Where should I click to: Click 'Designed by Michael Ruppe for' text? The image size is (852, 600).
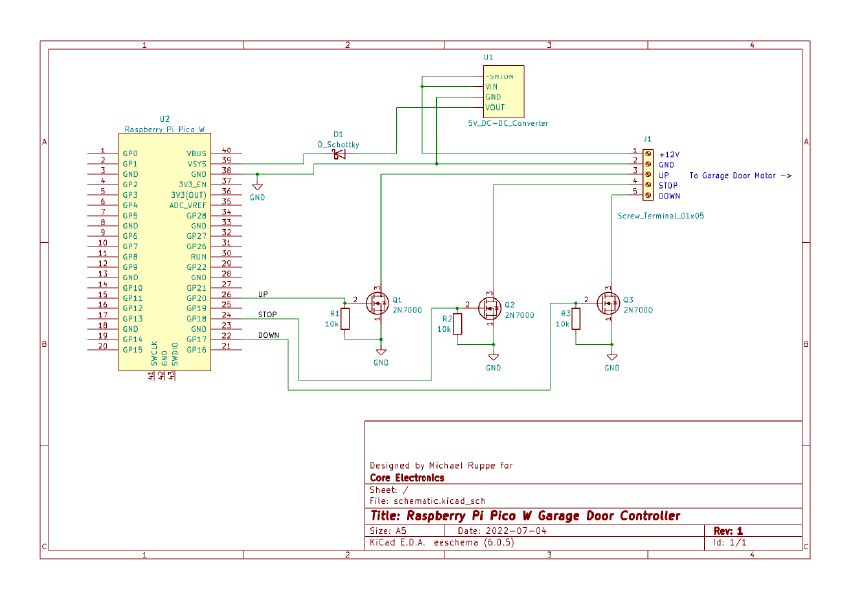click(441, 465)
